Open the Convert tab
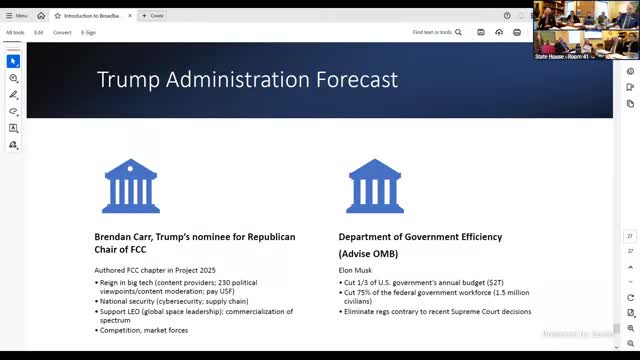Screen dimensions: 640x360 (x=62, y=32)
